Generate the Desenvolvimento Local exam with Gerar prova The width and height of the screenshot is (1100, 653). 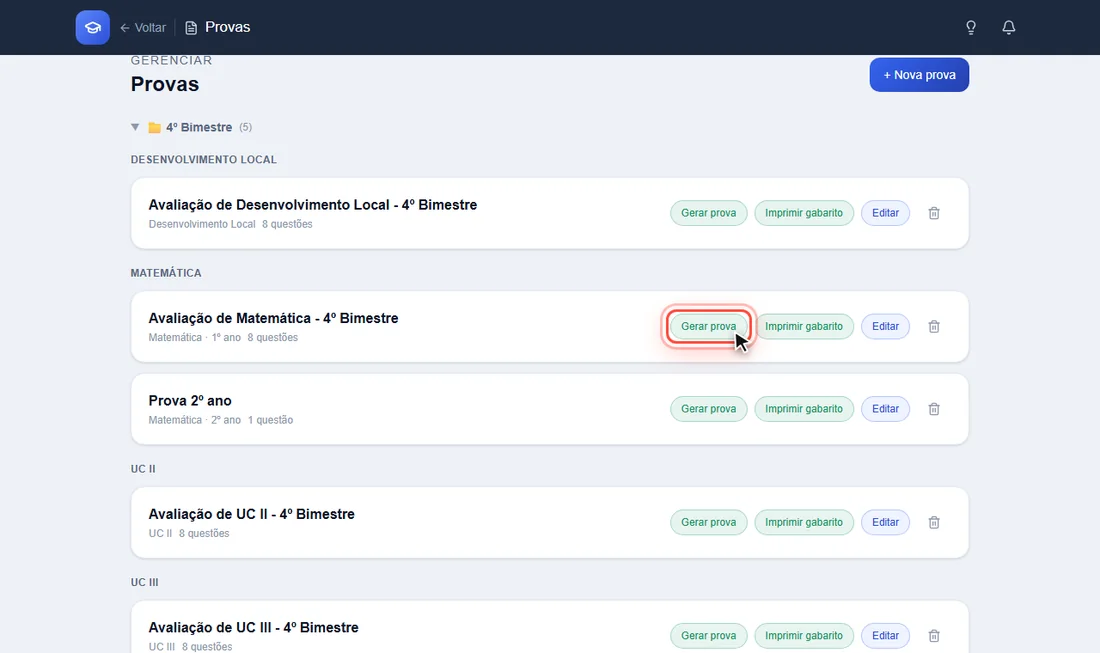pos(709,213)
